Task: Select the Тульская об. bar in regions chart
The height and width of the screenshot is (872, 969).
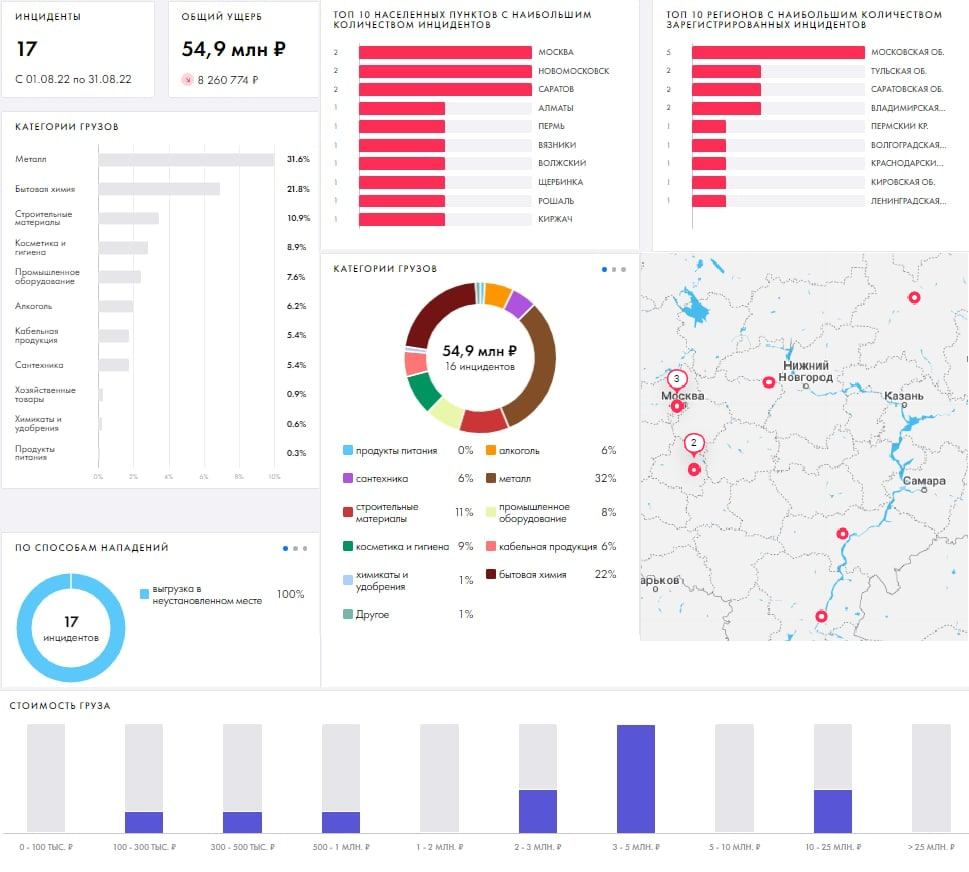Action: click(726, 71)
